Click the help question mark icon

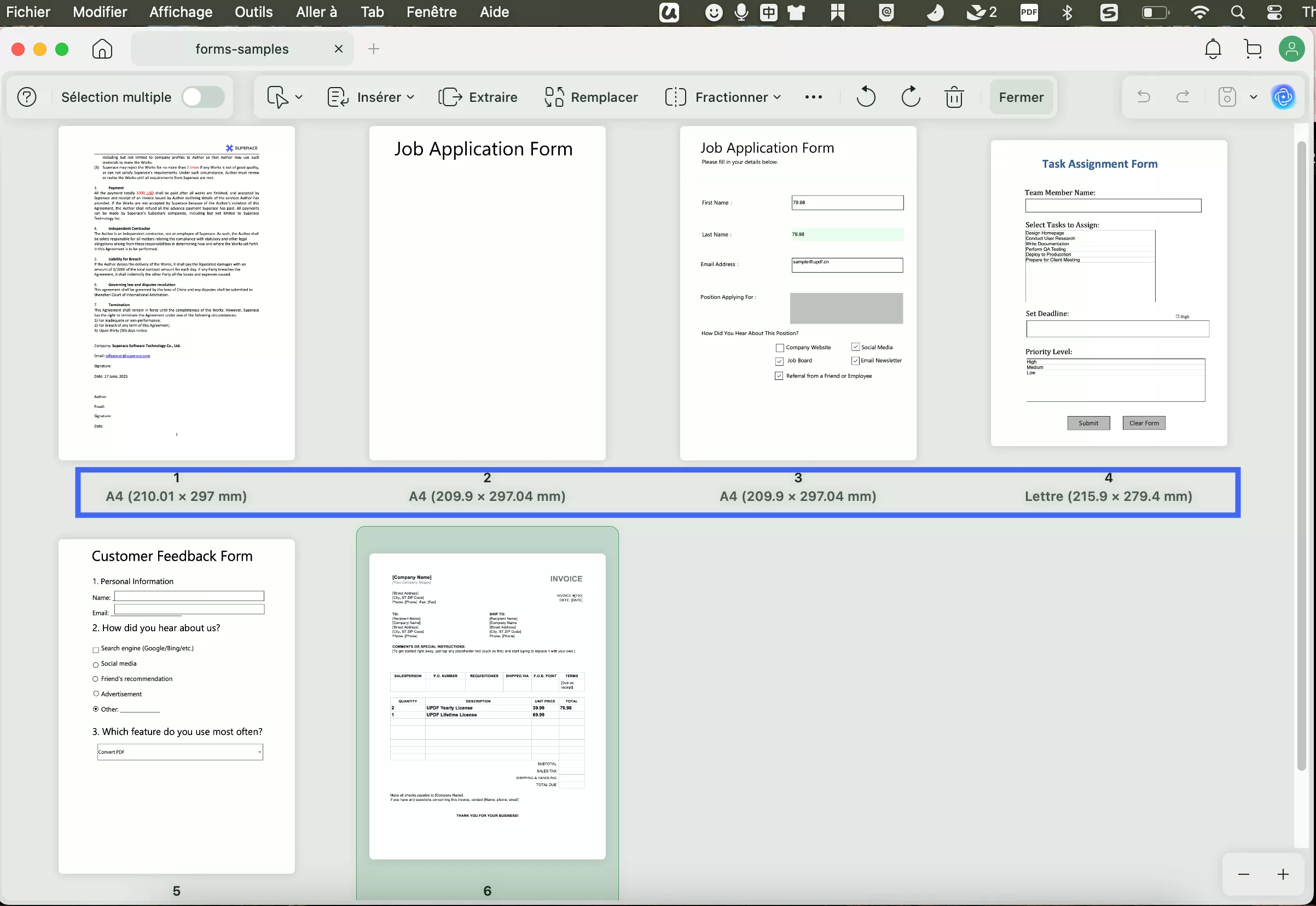[x=27, y=97]
